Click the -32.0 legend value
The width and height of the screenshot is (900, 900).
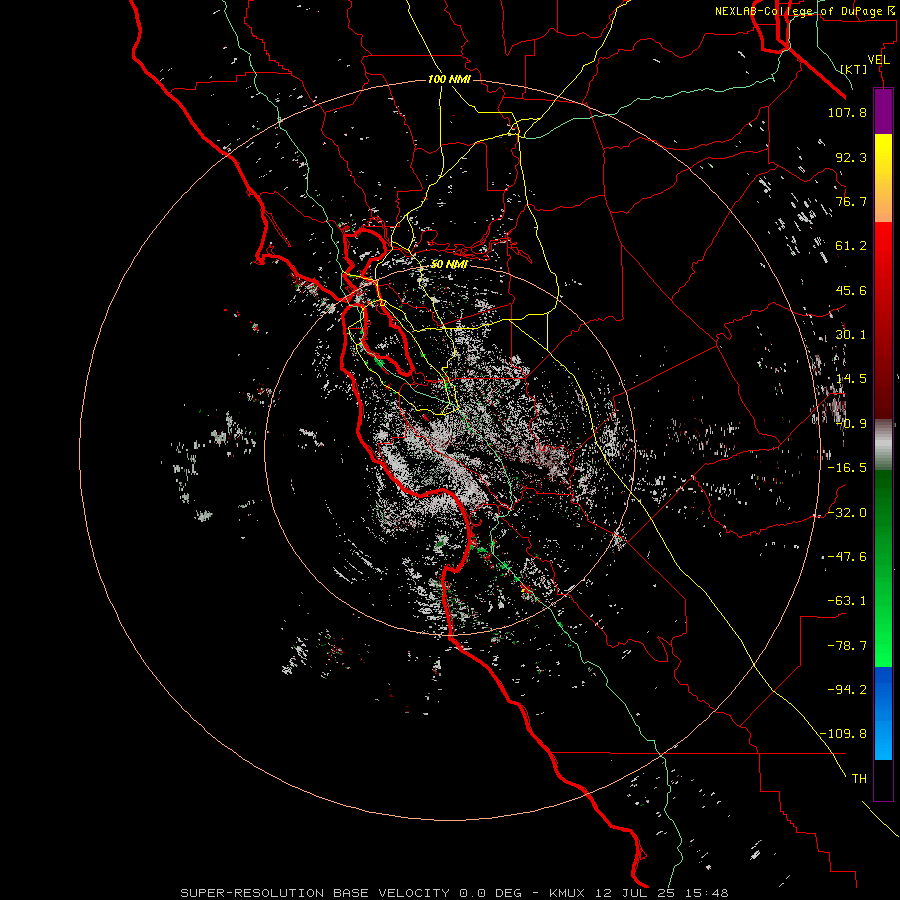click(x=847, y=513)
